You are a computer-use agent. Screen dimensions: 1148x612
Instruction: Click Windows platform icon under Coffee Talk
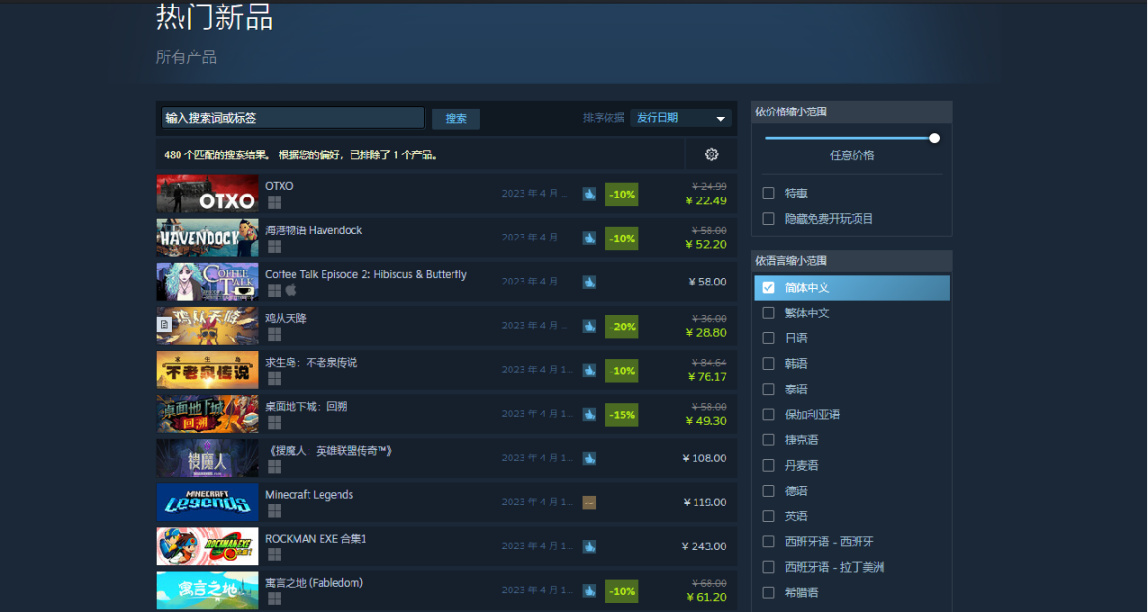274,291
